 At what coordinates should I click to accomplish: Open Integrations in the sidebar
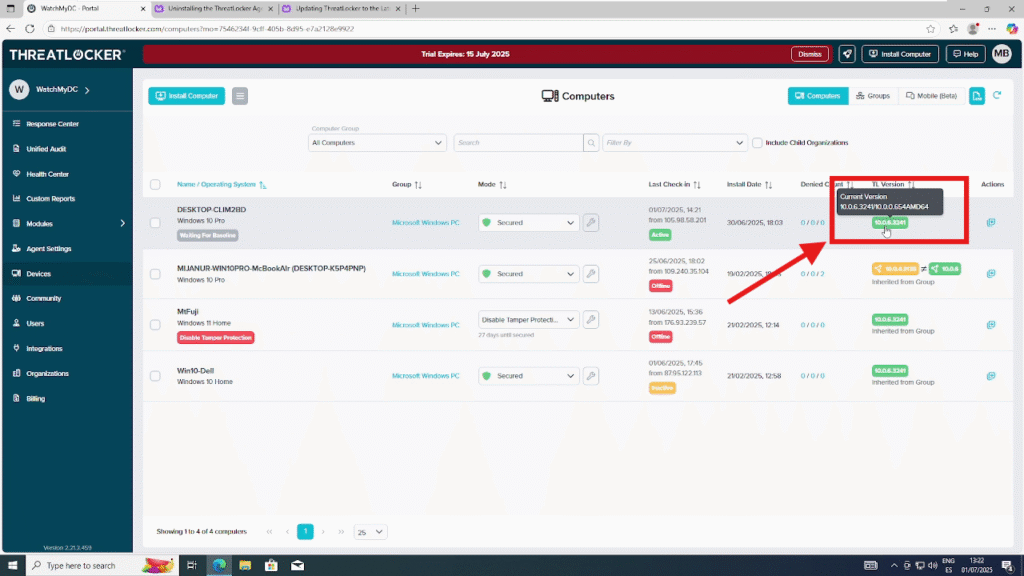click(44, 349)
